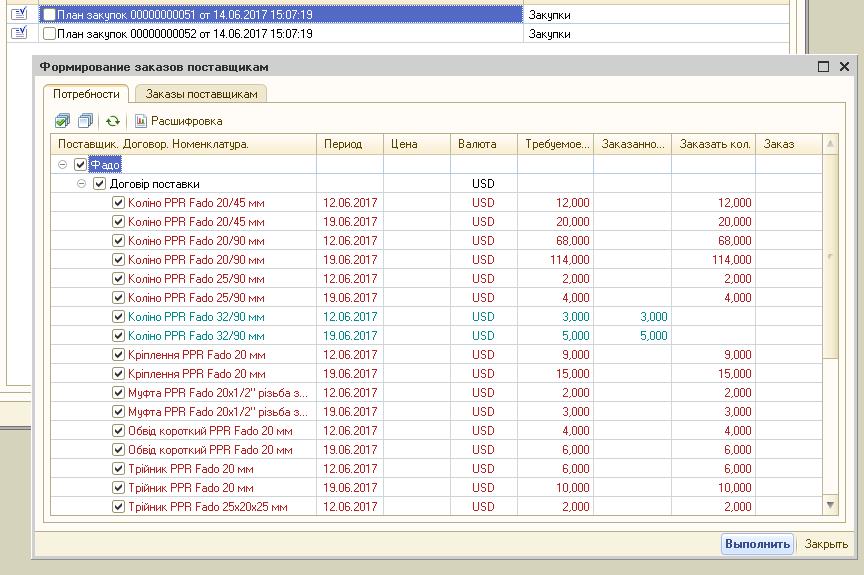Select План закупок 00000000052 row text
Screen dimensions: 864x575
point(185,34)
